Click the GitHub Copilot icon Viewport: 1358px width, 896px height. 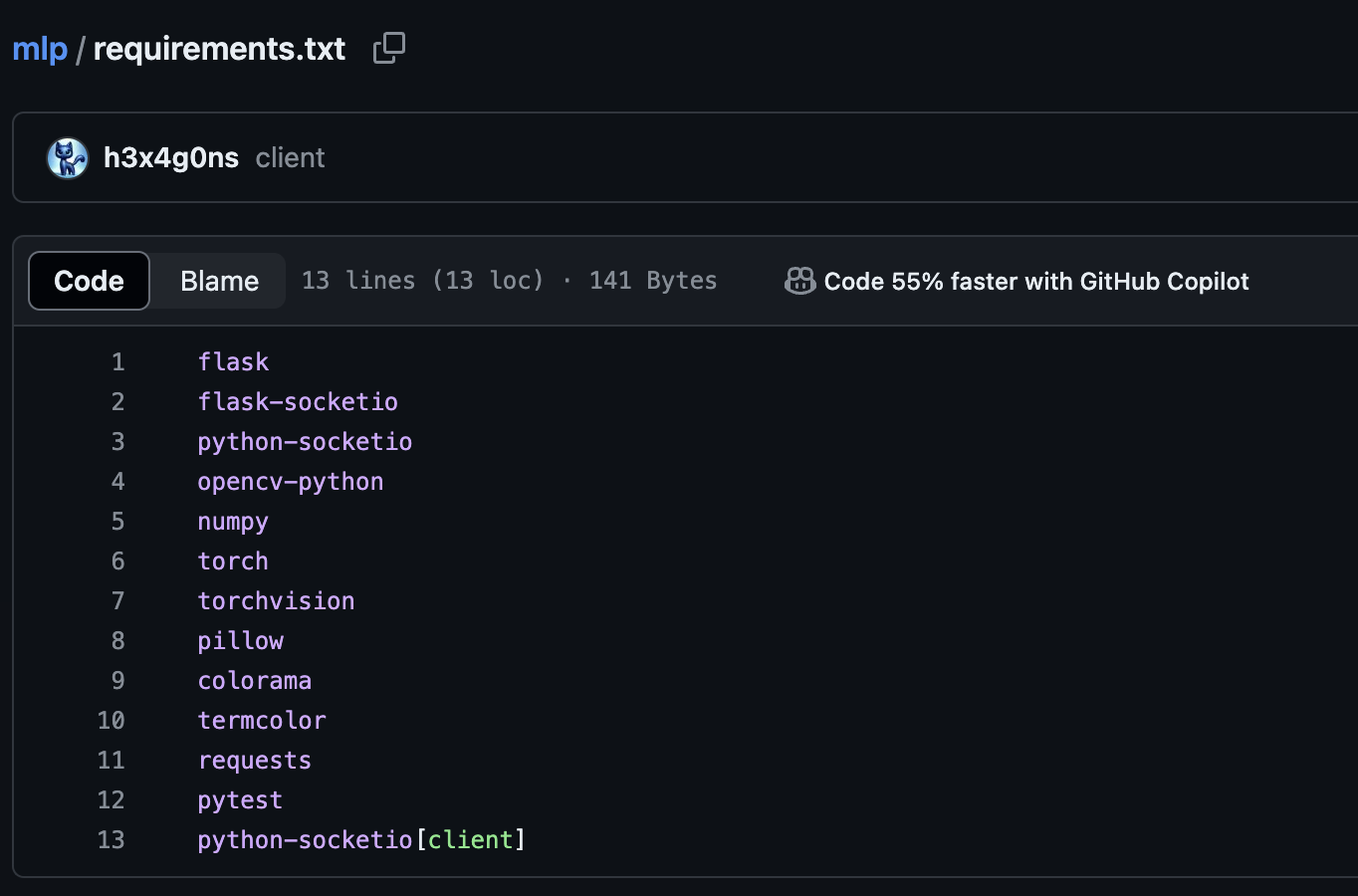click(x=799, y=282)
